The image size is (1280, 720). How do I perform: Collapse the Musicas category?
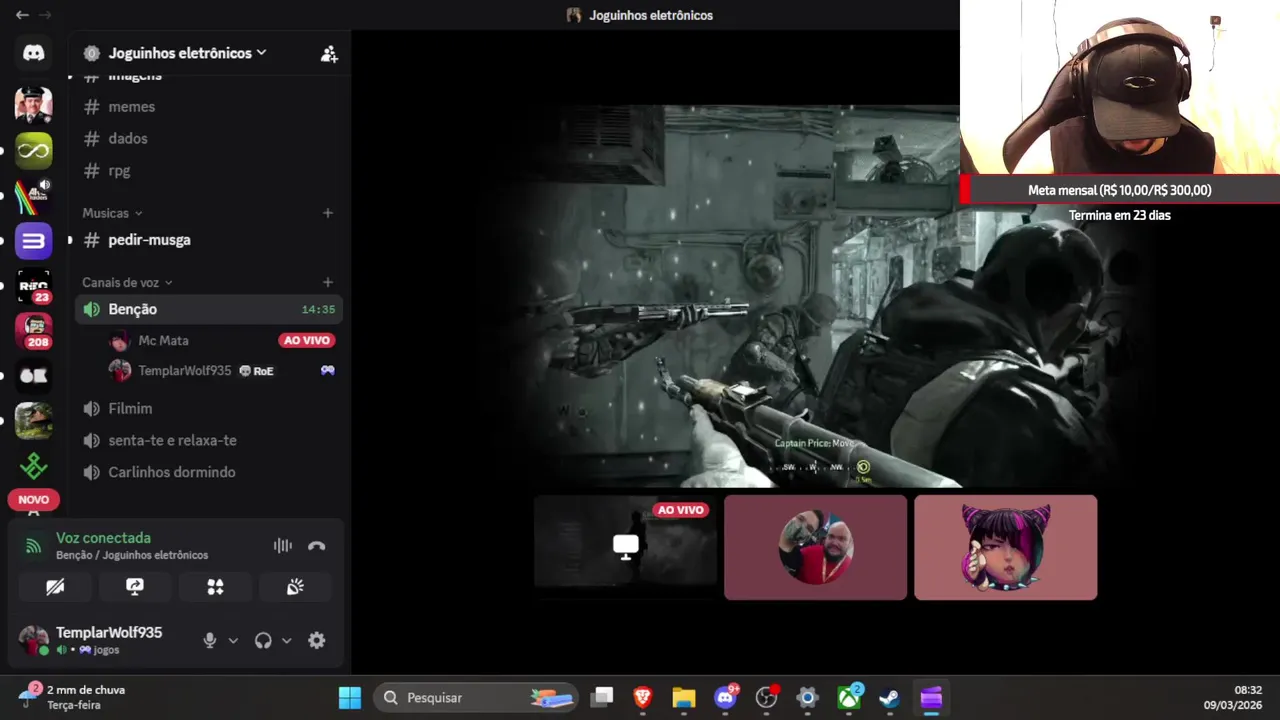(x=112, y=213)
